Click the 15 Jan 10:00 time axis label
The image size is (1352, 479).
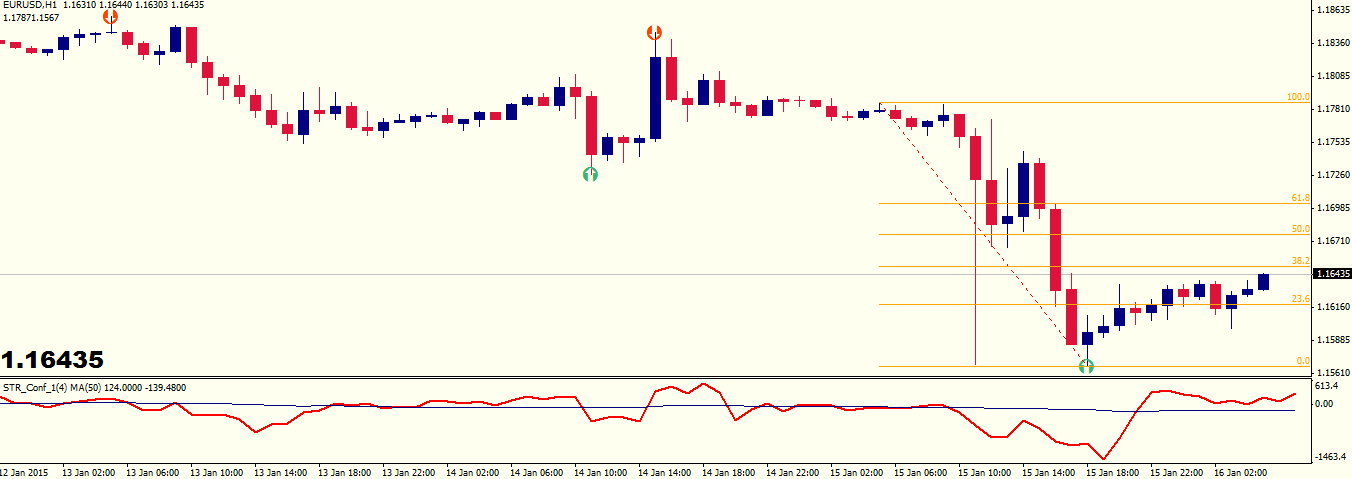coord(982,471)
